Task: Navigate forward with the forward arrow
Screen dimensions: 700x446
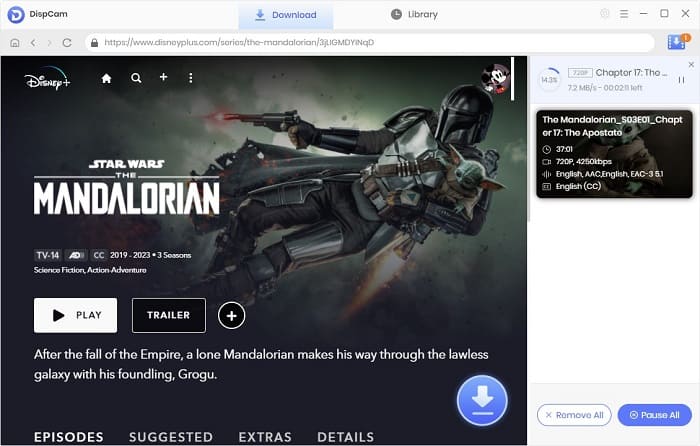Action: 50,43
